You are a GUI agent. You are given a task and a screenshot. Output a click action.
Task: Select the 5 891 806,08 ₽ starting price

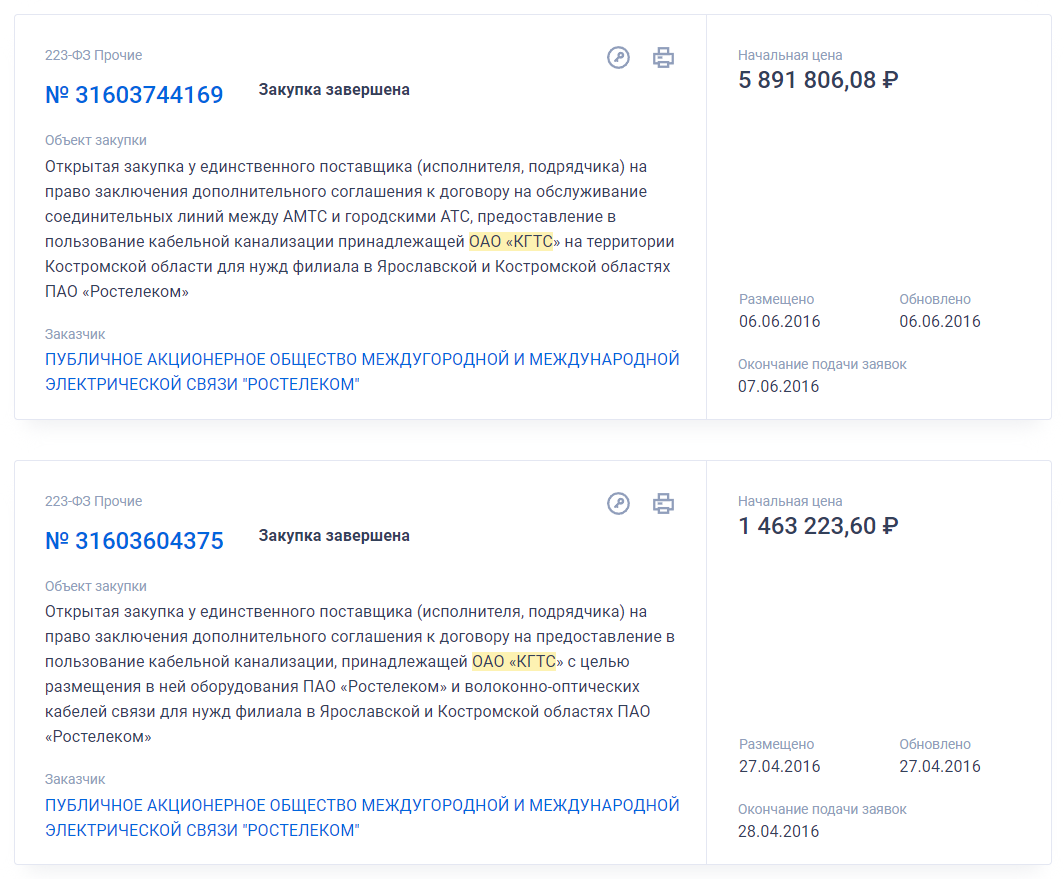coord(818,80)
